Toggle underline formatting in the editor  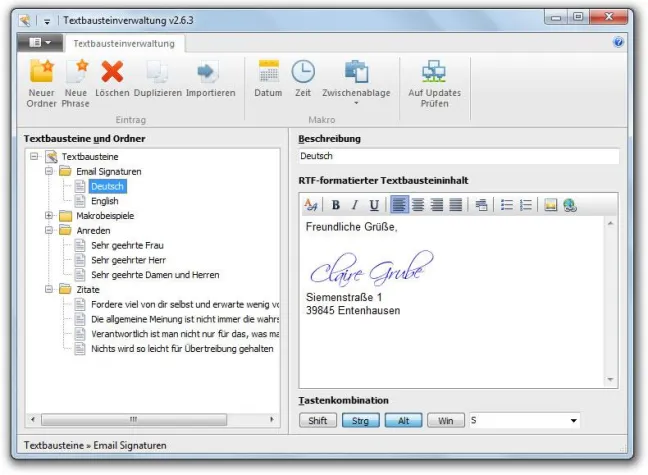374,205
